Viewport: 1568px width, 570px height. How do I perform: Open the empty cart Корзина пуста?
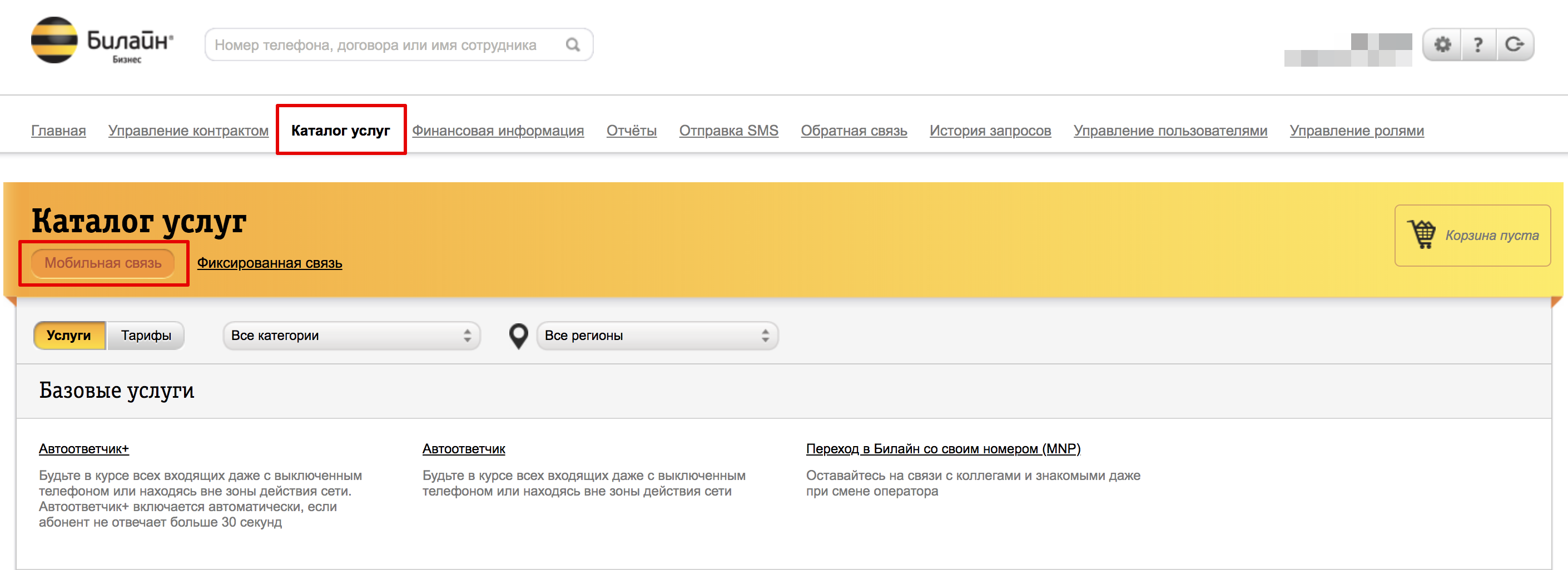(1472, 236)
